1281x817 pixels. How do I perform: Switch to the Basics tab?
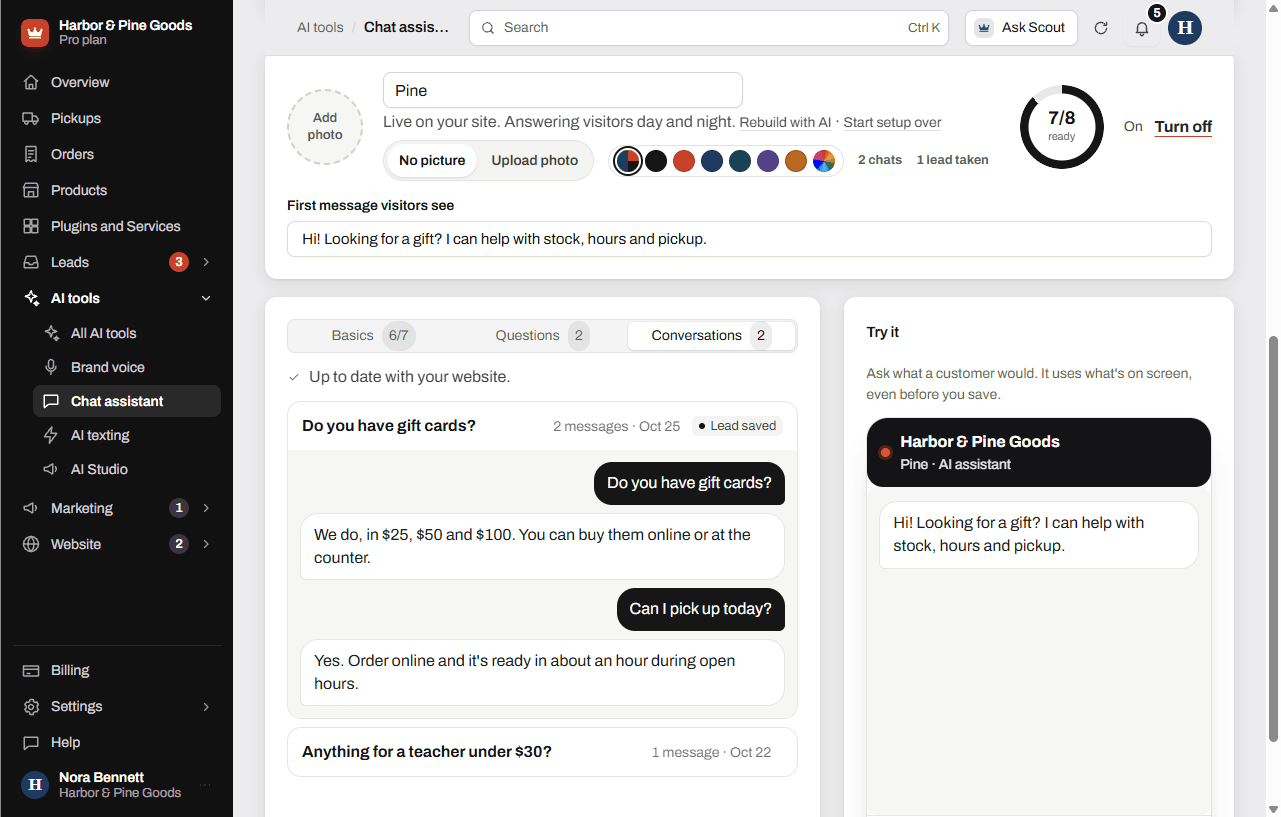pos(372,336)
